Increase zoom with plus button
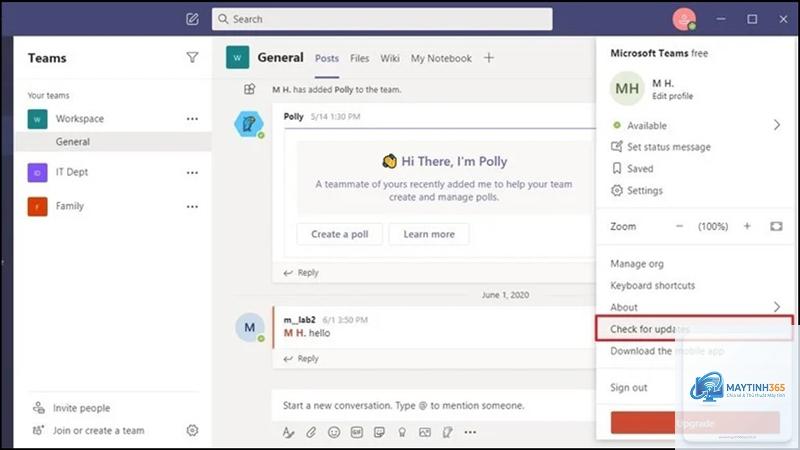 point(747,226)
